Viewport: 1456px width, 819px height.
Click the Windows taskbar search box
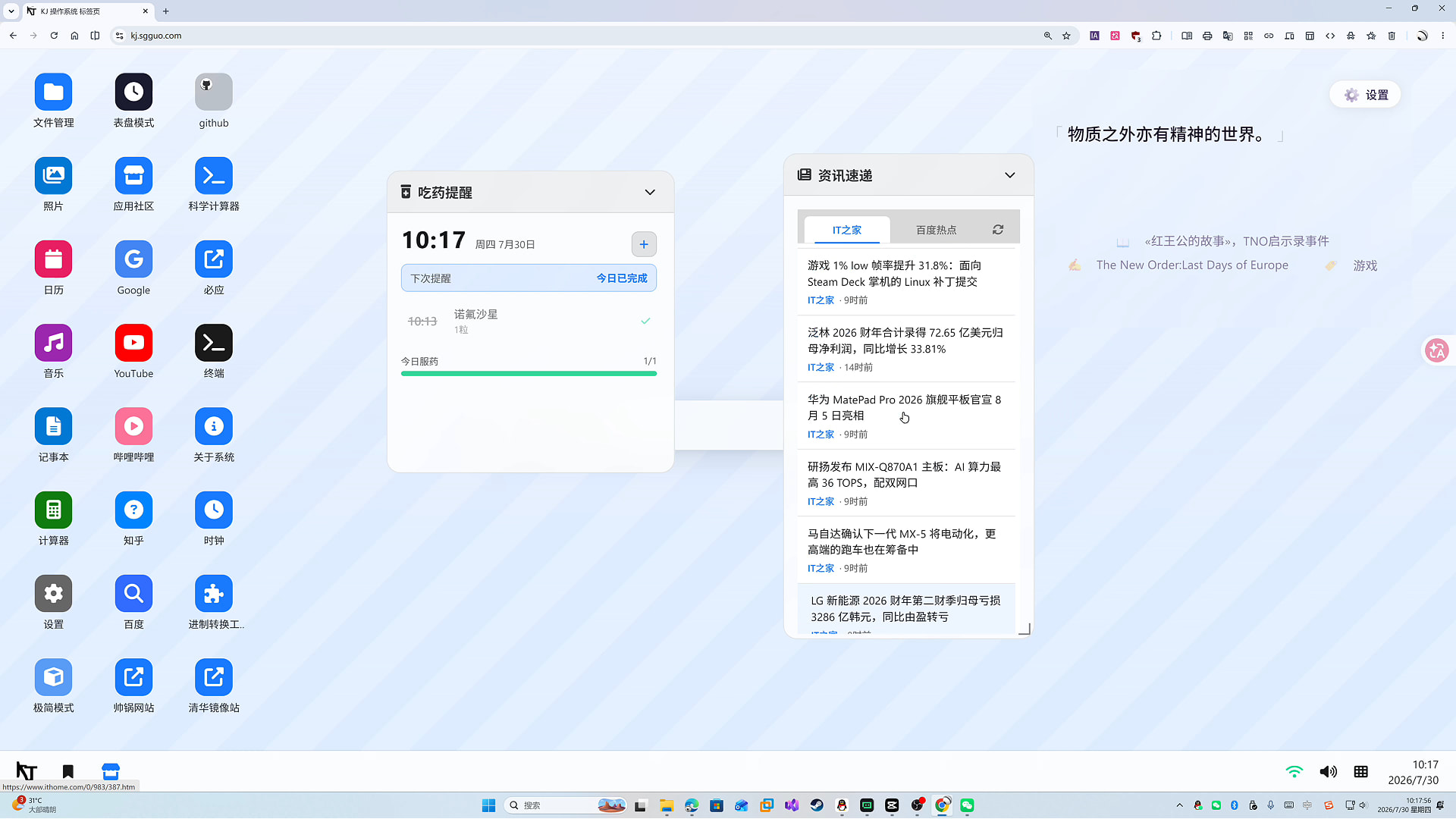[x=566, y=805]
